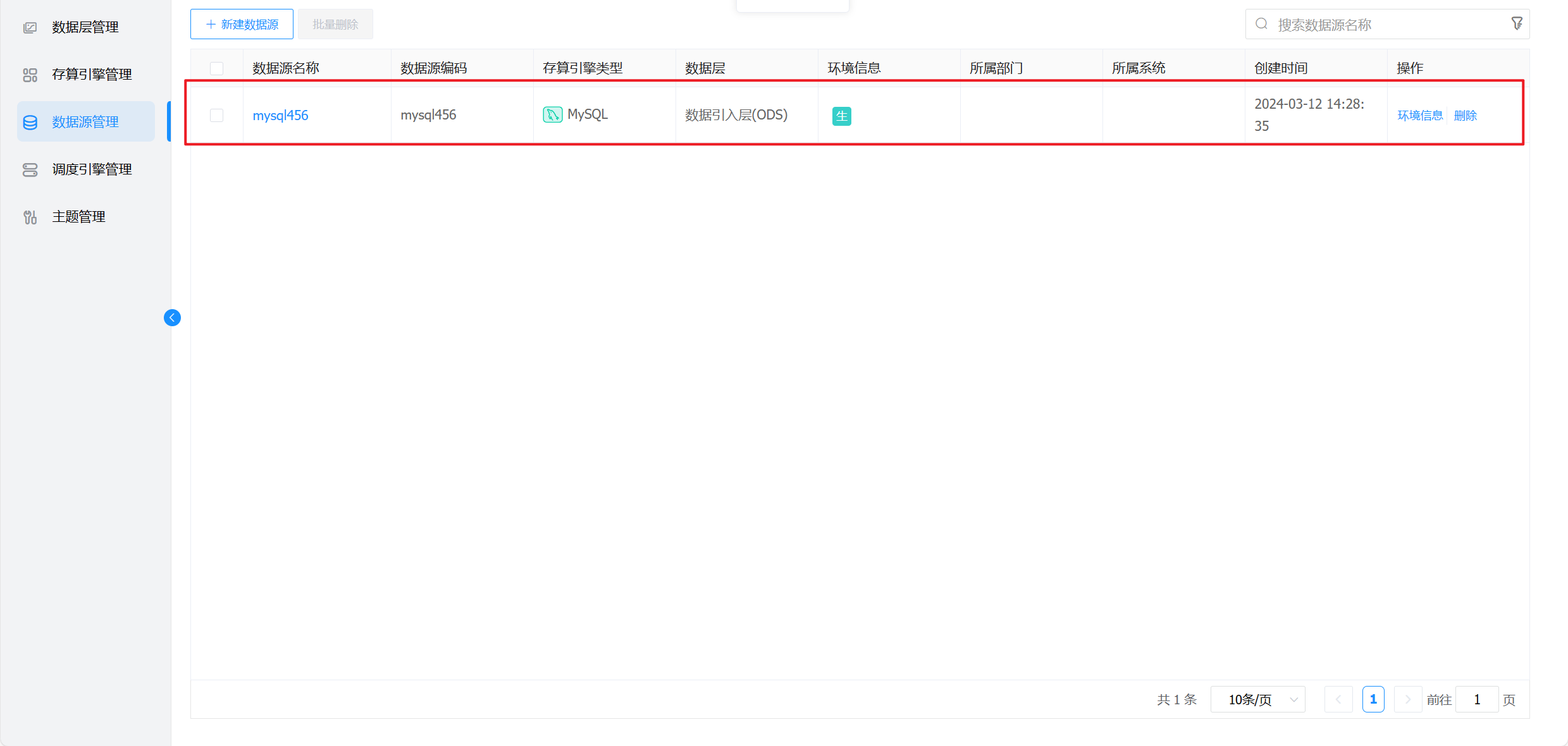
Task: Click the 数据源管理 database icon
Action: (30, 122)
